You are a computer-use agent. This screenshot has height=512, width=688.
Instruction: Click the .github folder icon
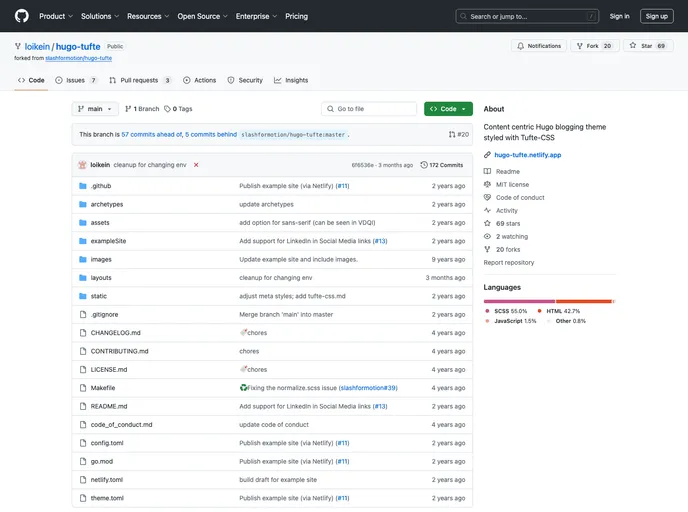tap(83, 186)
